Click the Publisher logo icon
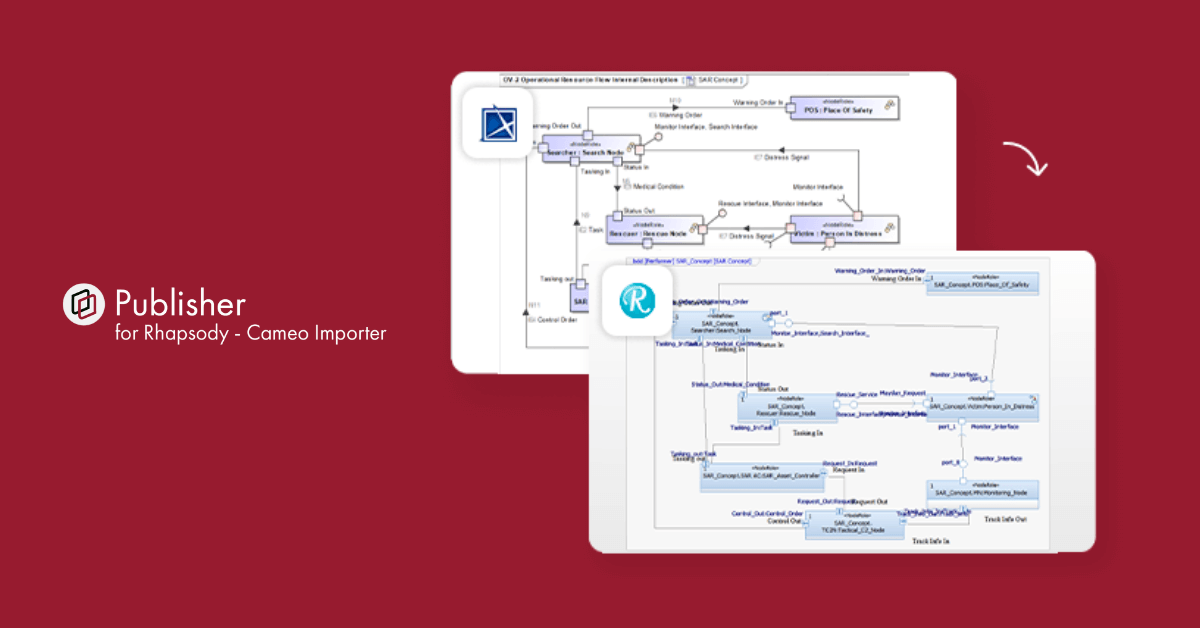 pyautogui.click(x=84, y=304)
